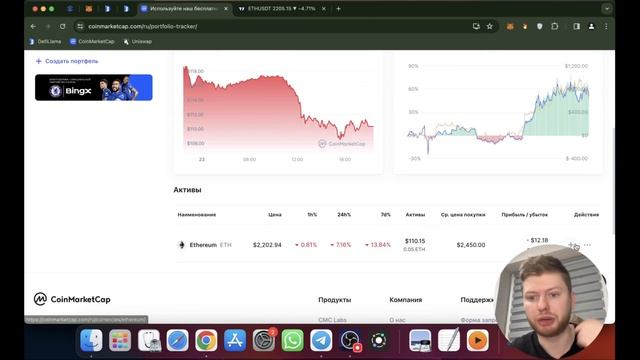Switch to the first pinned tab
Screen dimensions: 640x360
70,9
